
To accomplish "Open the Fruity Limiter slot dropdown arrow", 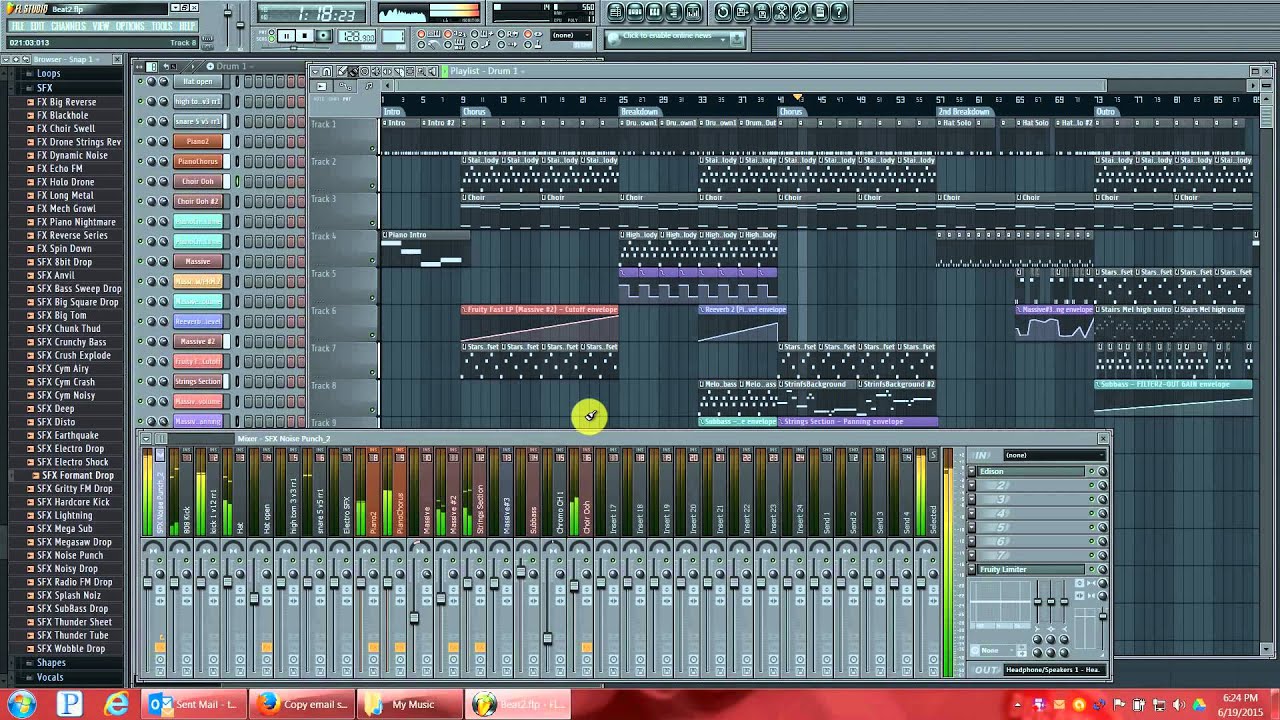I will pos(972,569).
